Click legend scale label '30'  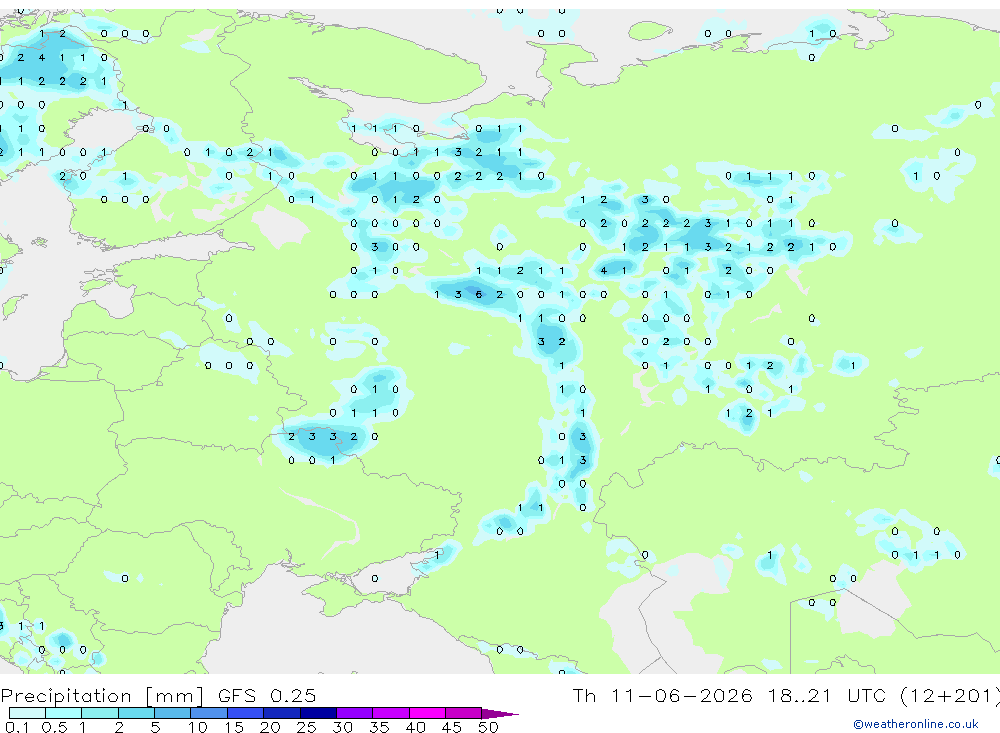click(x=342, y=727)
